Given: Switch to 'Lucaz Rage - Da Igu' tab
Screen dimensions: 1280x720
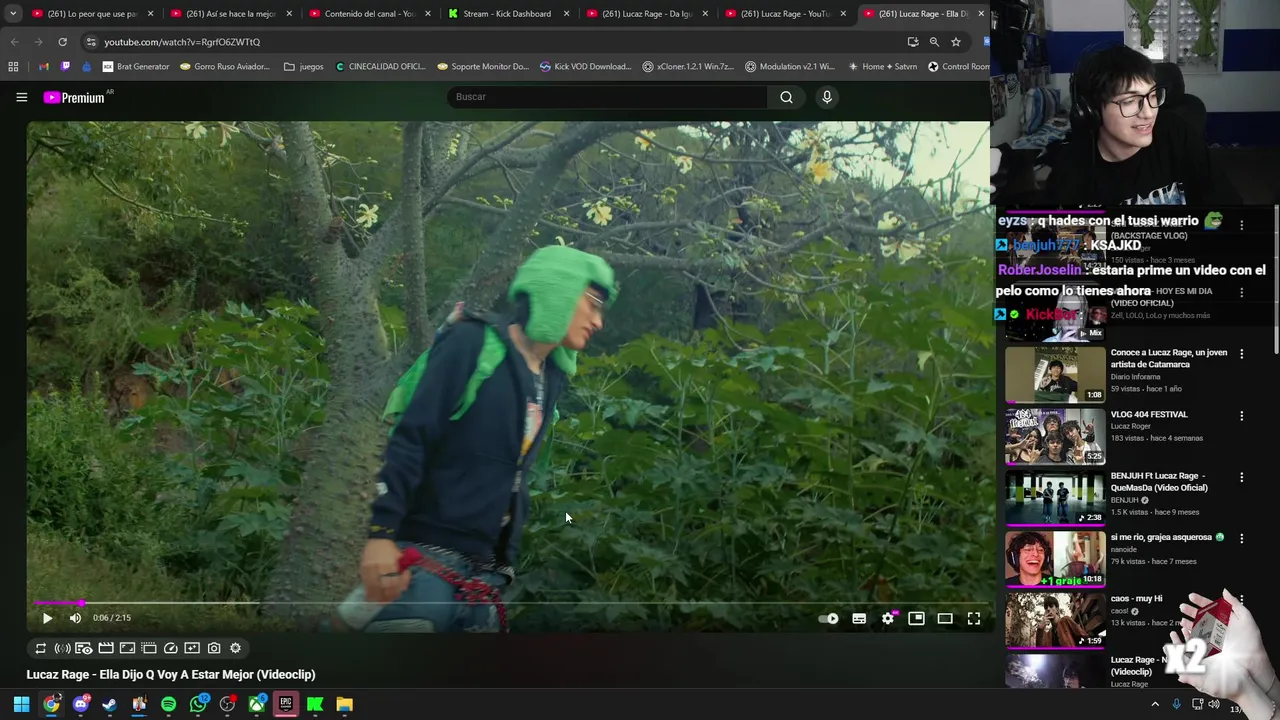Looking at the screenshot, I should click(x=645, y=14).
